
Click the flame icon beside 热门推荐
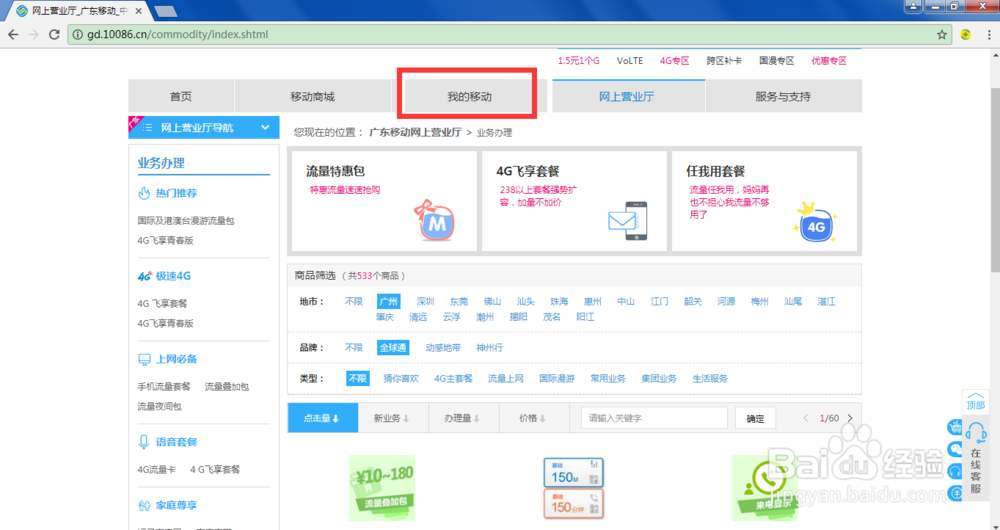tap(144, 193)
